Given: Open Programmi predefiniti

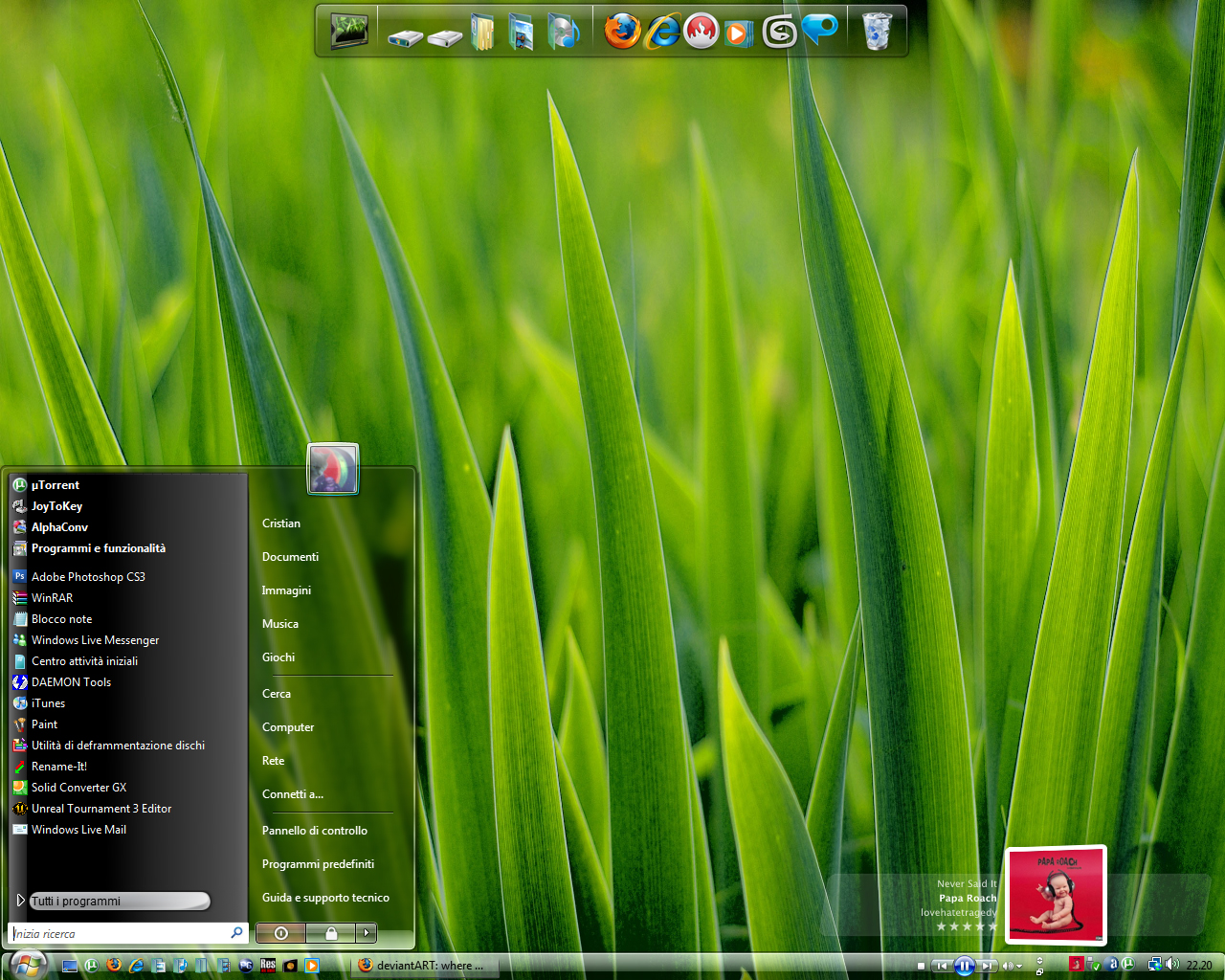Looking at the screenshot, I should [x=318, y=864].
